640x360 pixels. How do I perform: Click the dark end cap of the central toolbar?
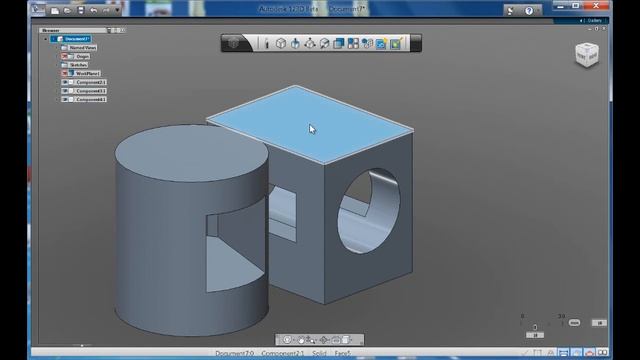click(x=416, y=43)
